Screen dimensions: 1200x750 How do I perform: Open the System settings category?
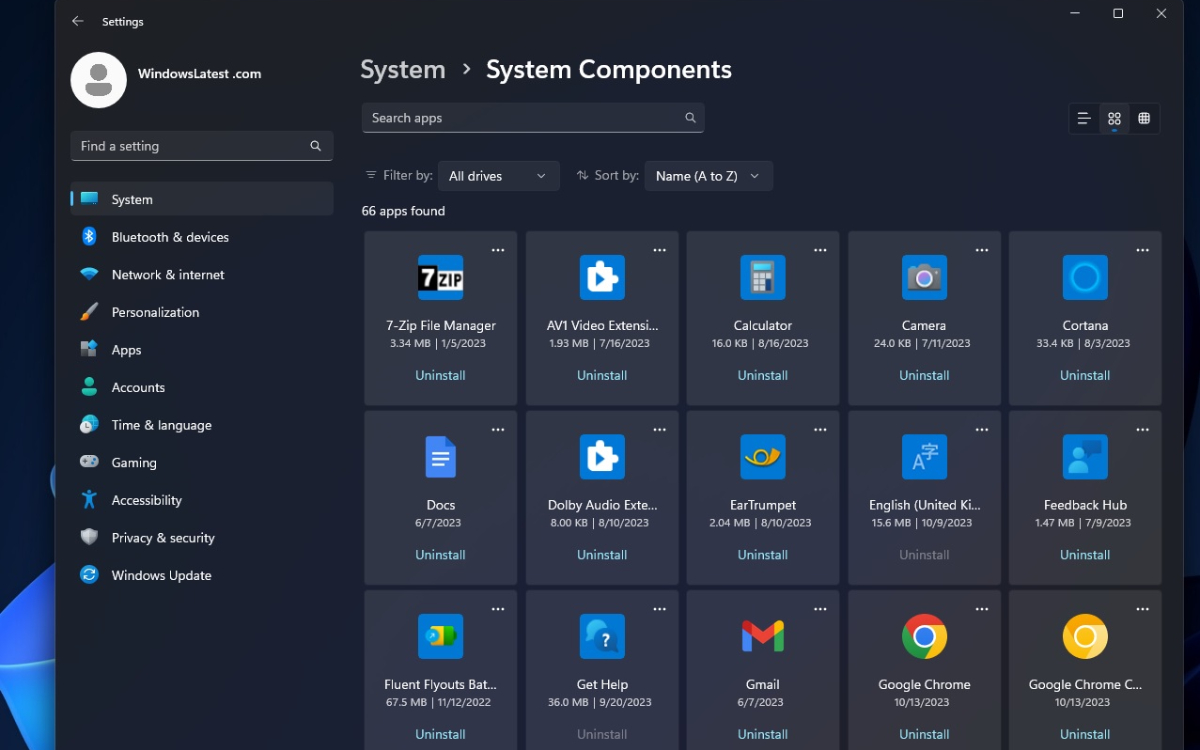click(202, 199)
